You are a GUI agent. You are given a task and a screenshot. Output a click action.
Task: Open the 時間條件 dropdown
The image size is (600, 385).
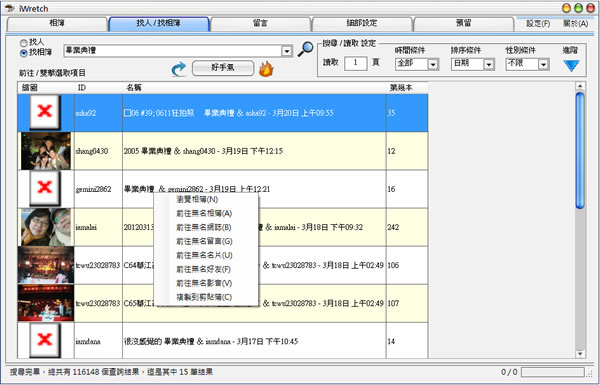433,64
